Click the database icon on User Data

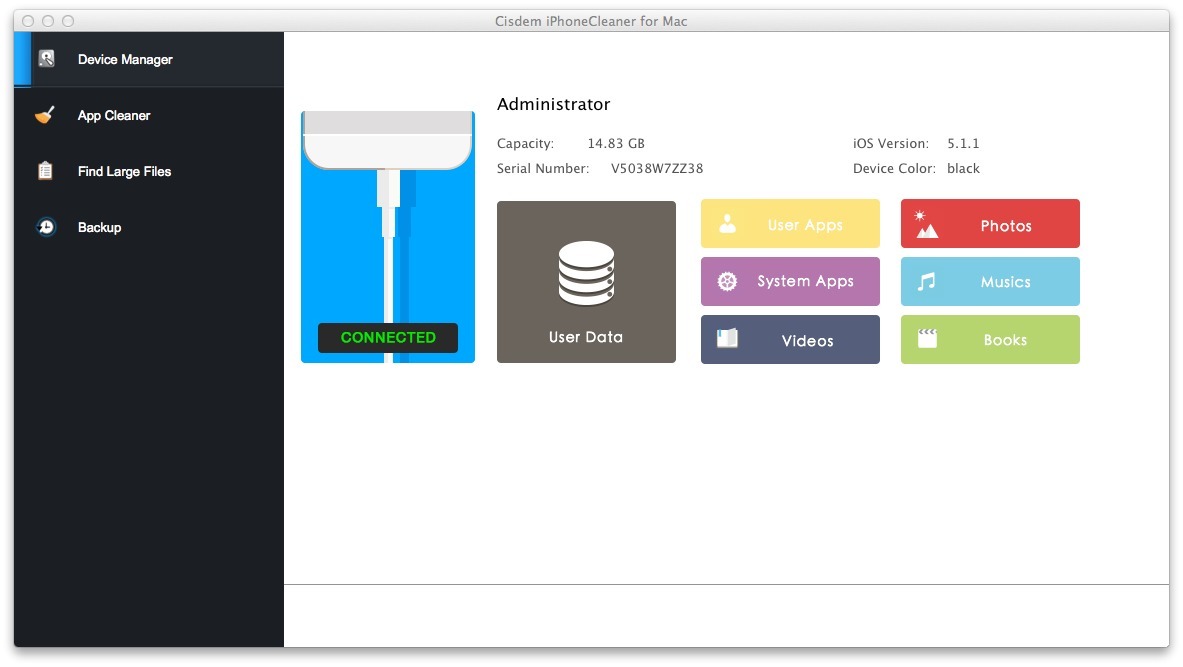pos(586,273)
